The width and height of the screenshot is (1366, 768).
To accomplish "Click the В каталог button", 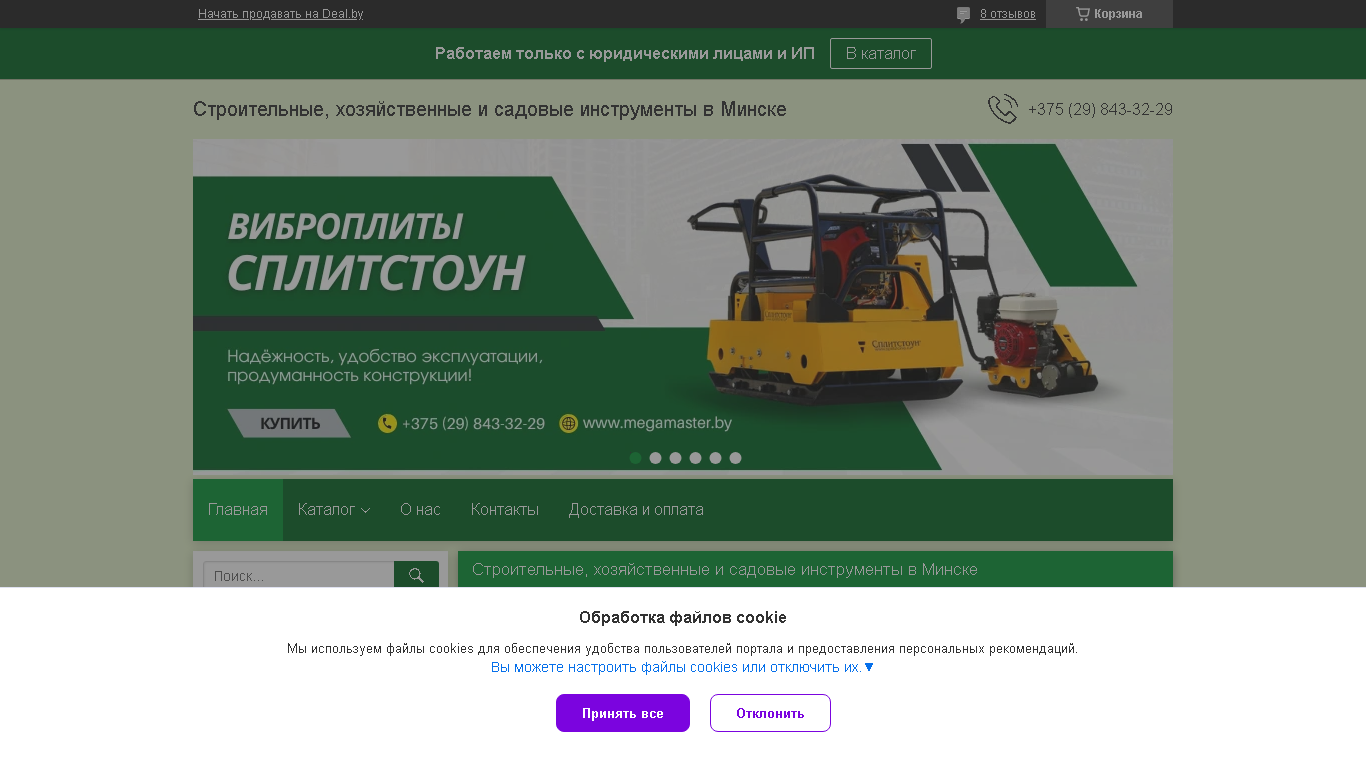I will (x=881, y=53).
